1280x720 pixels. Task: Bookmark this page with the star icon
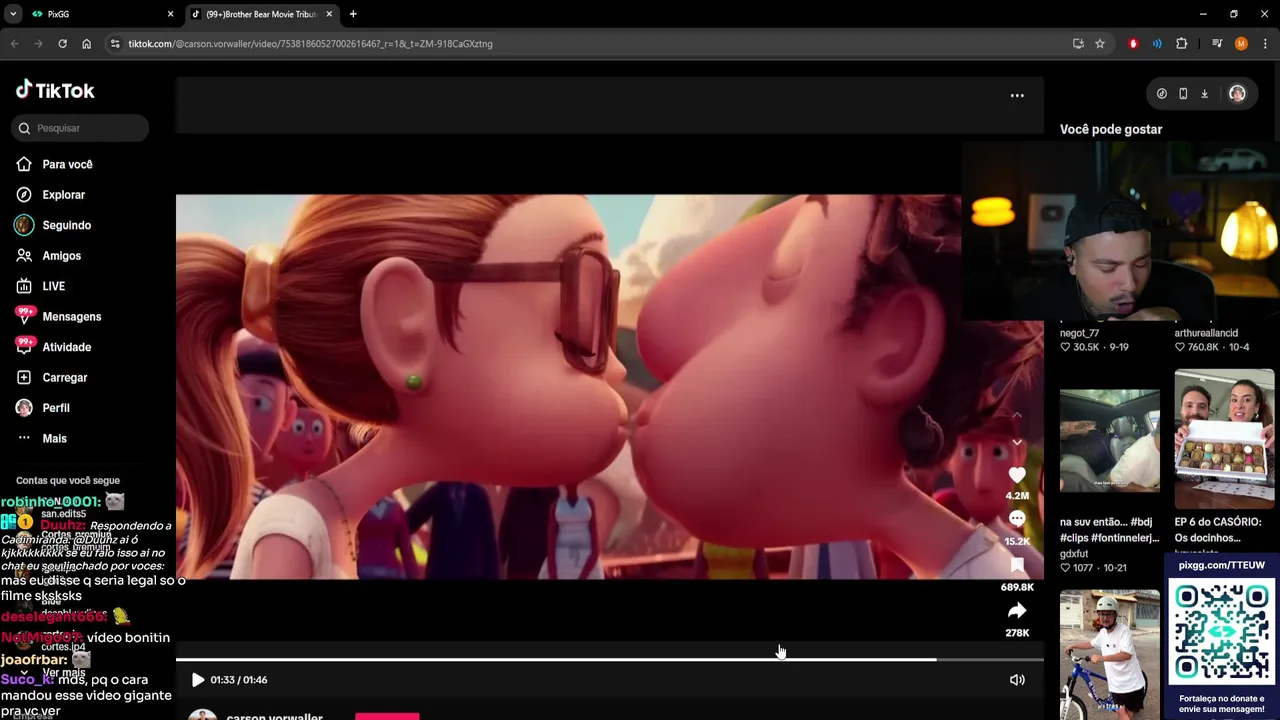click(1100, 44)
